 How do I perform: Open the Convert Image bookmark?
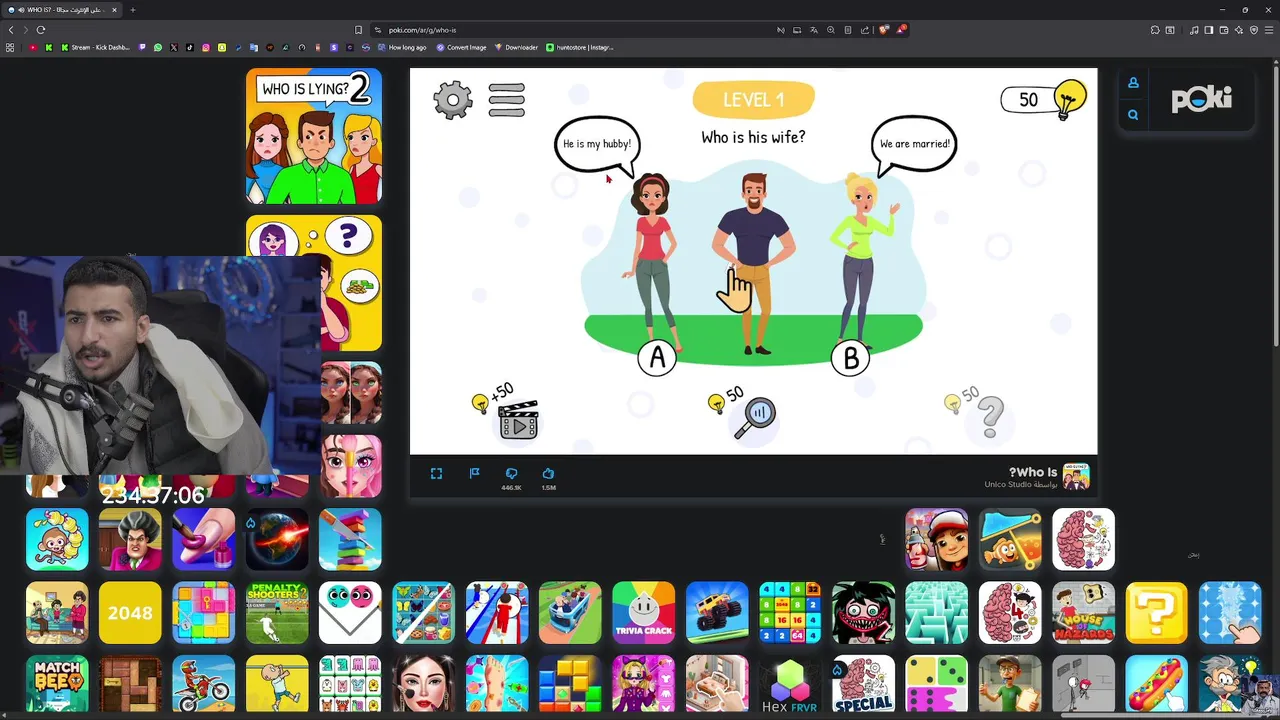click(461, 47)
